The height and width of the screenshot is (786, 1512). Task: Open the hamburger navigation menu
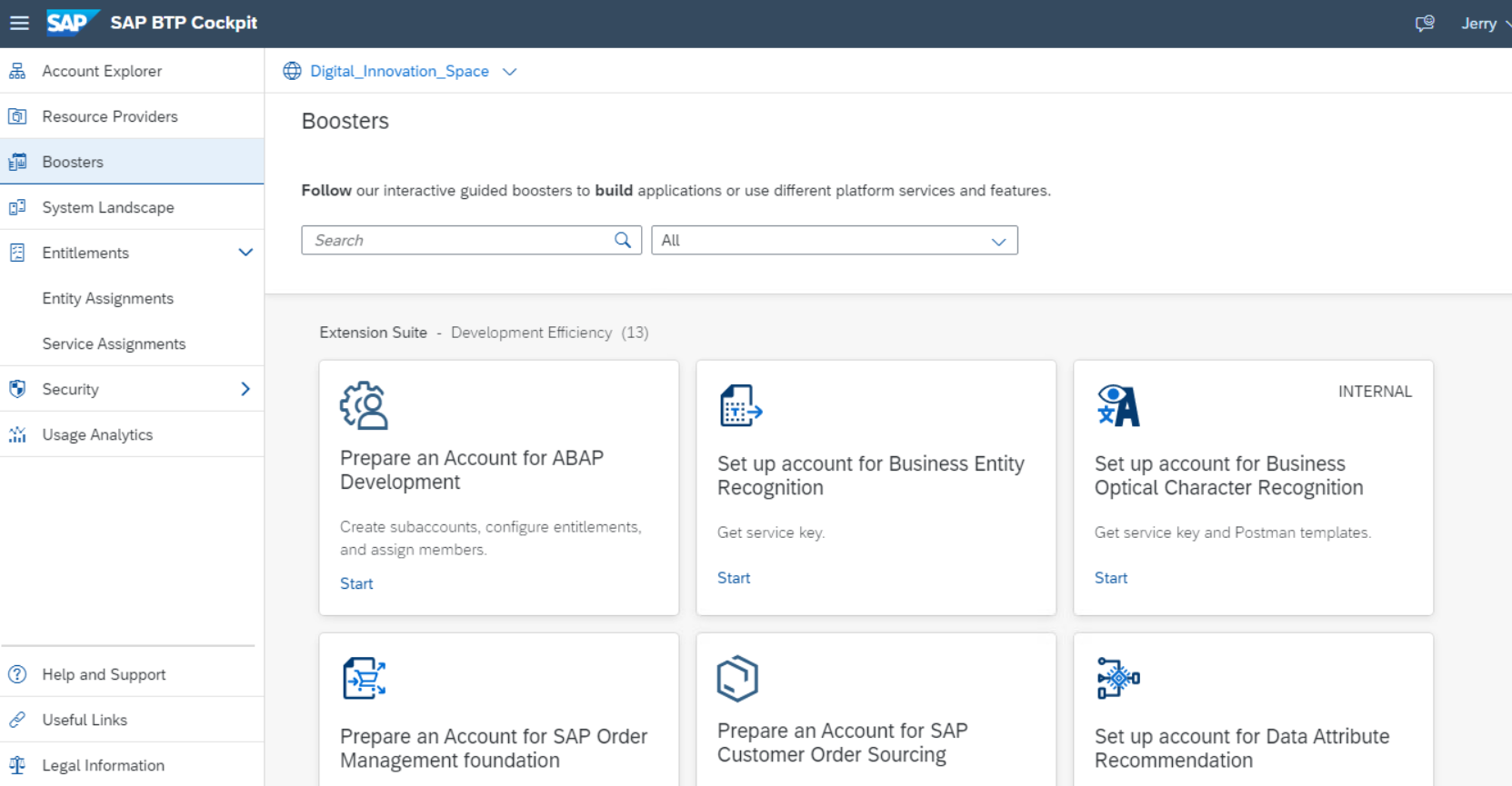[19, 23]
